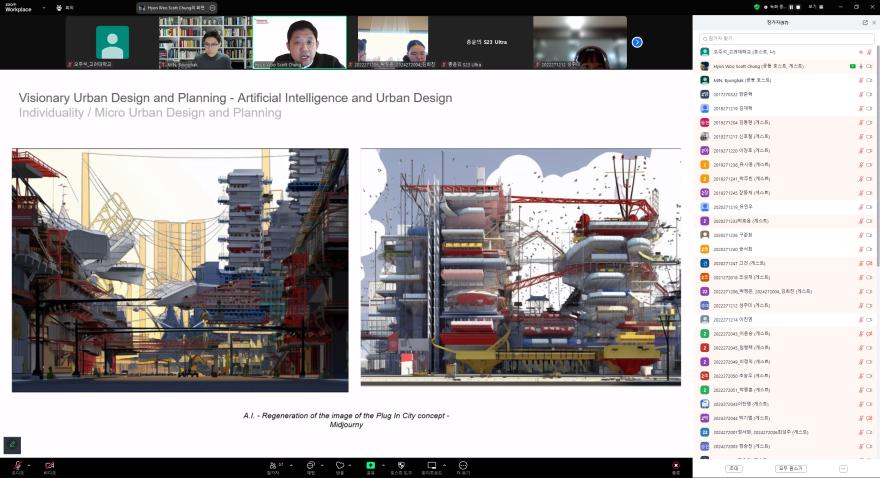This screenshot has width=880, height=478.
Task: Toggle camera icon for participant 2018271204
Action: [x=869, y=122]
